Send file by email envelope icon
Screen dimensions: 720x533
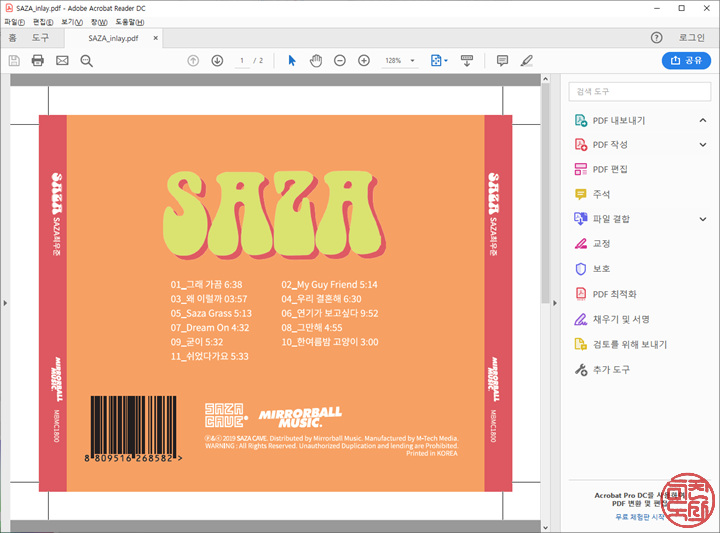pos(62,61)
